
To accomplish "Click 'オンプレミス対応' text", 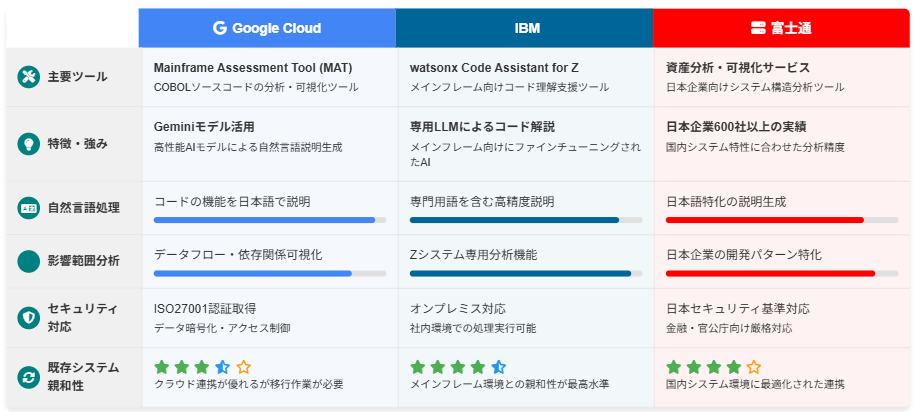I will [458, 309].
